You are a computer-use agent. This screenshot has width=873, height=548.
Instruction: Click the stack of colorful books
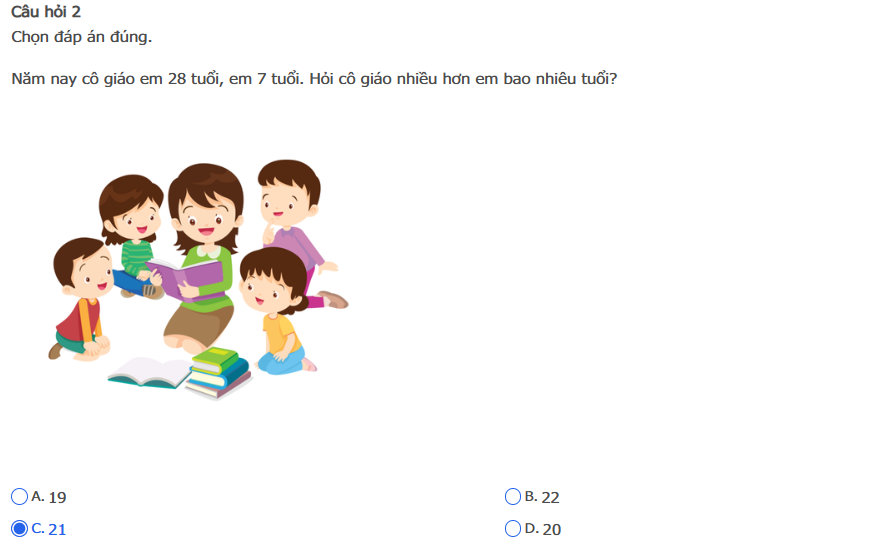click(x=218, y=372)
